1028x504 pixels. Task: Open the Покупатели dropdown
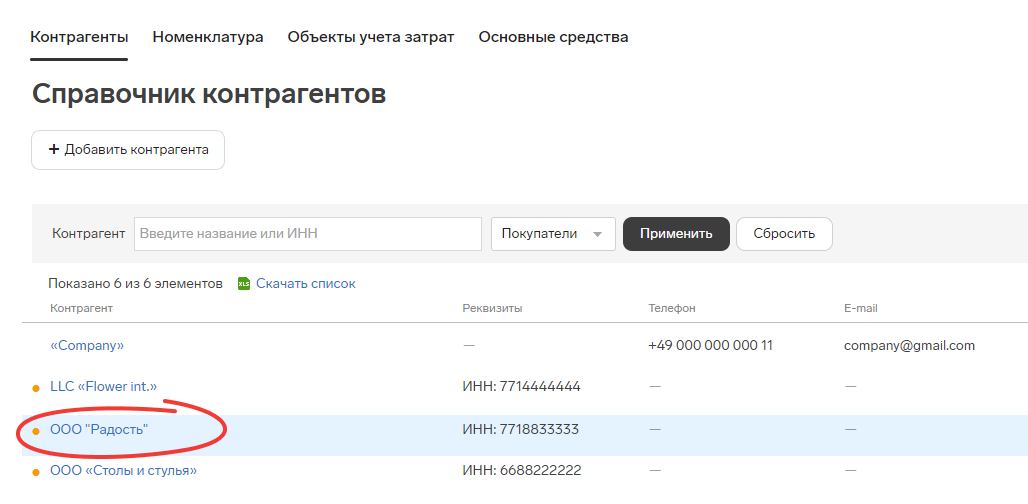(x=553, y=234)
